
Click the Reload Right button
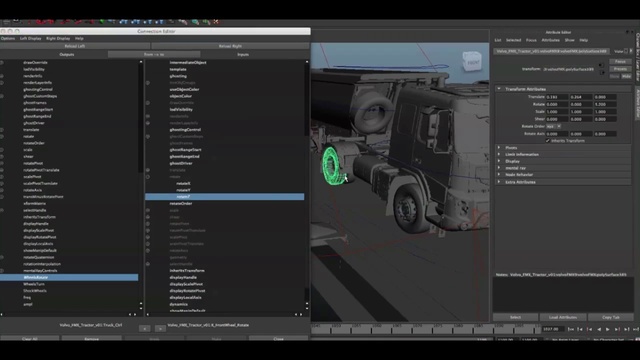(x=230, y=46)
